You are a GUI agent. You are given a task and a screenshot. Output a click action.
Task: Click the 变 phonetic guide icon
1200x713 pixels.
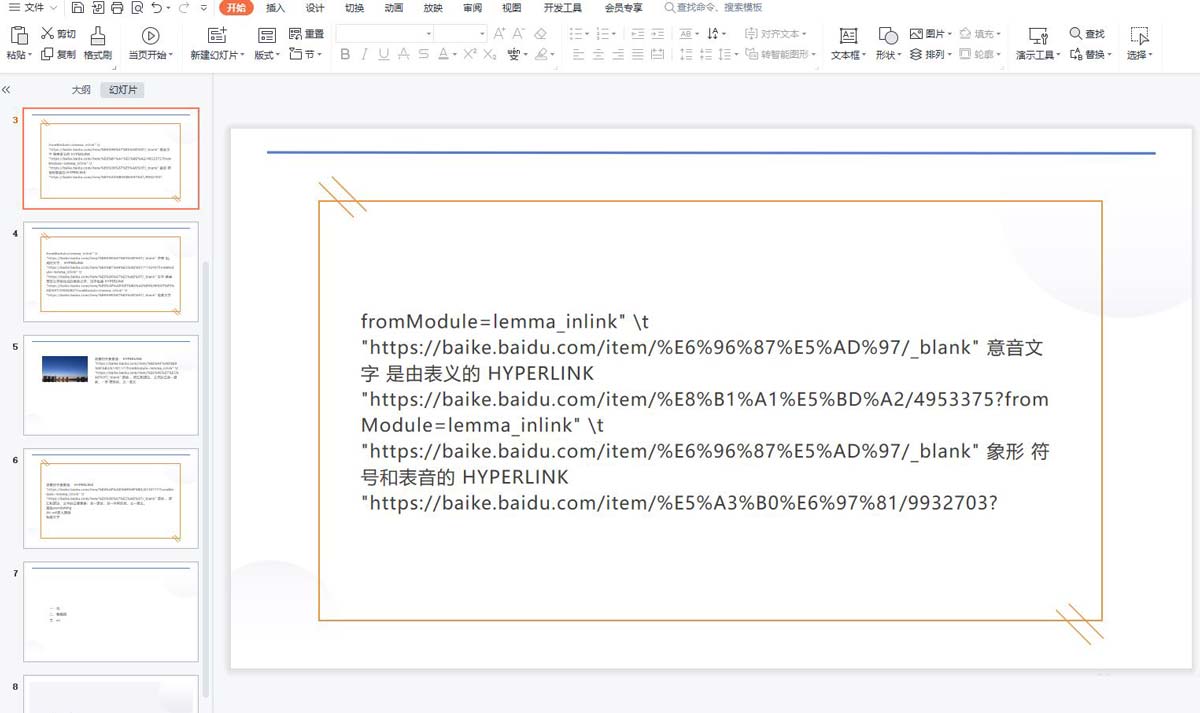coord(514,54)
